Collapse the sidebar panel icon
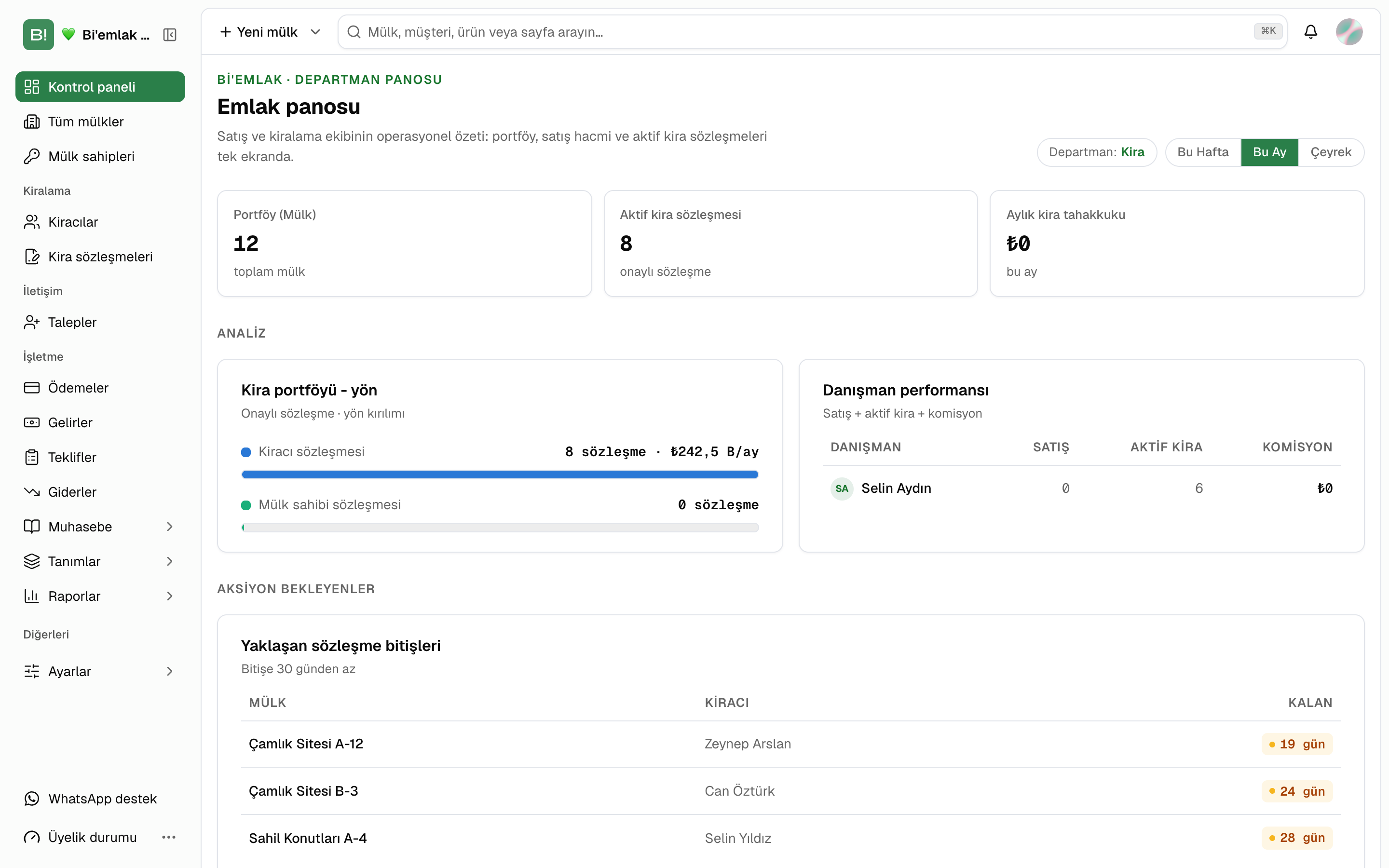 pyautogui.click(x=169, y=34)
